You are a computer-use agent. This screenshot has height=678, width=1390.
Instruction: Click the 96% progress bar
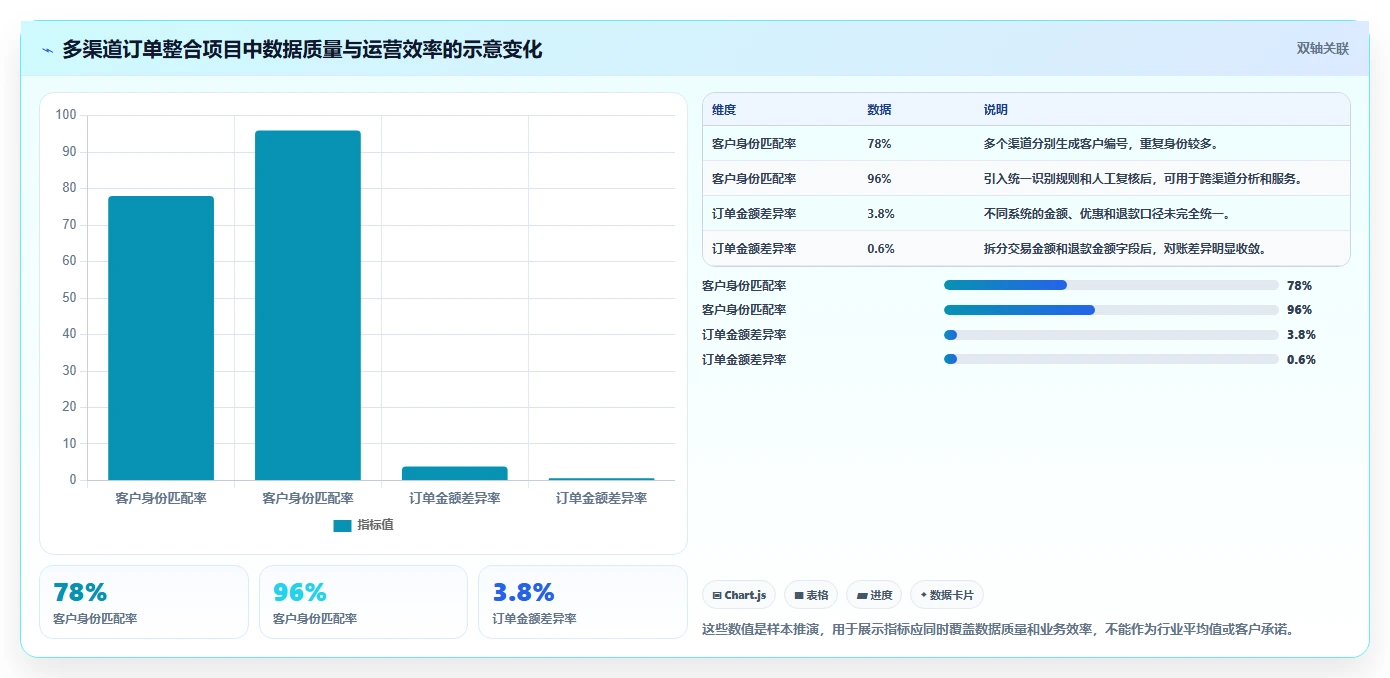point(1111,310)
